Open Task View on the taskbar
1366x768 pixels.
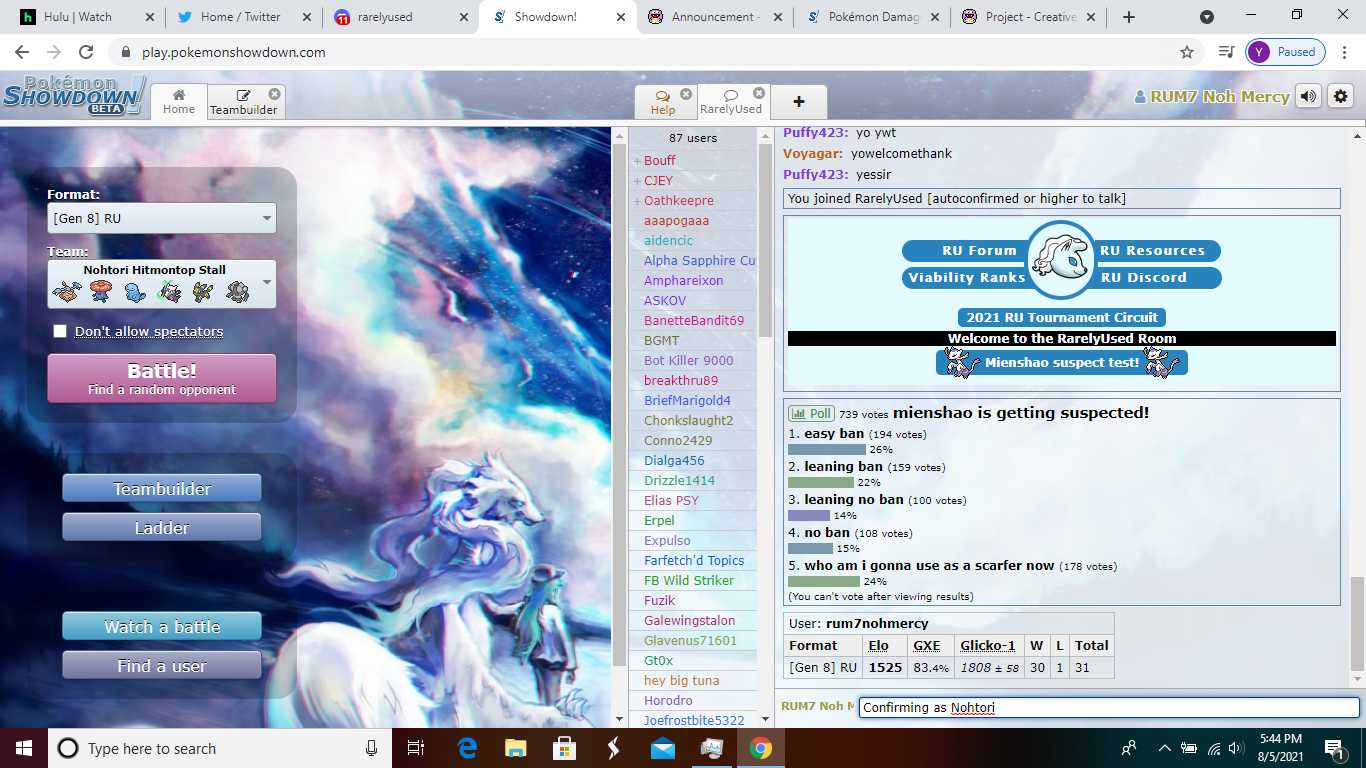coord(417,748)
